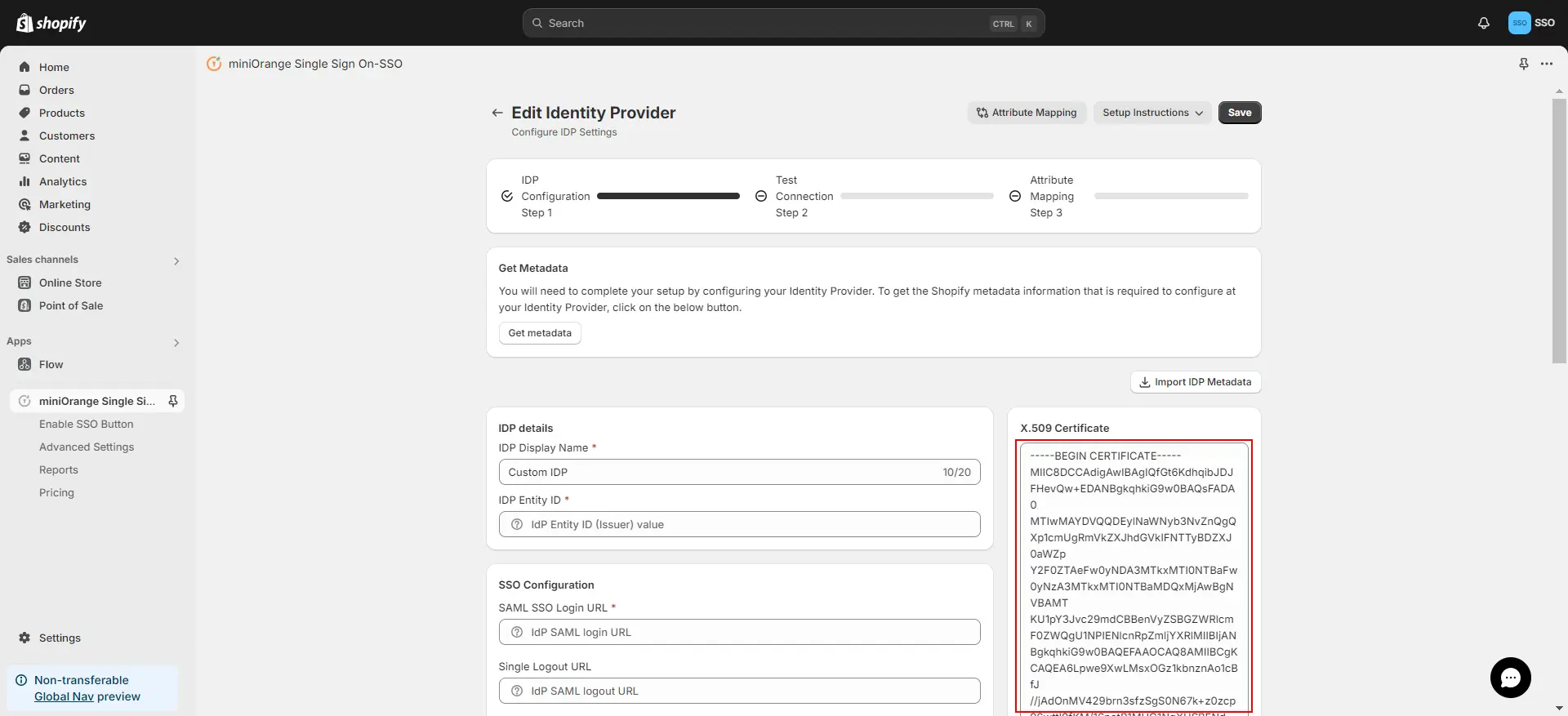Focus the Shopify search box
This screenshot has height=716, width=1568.
point(783,23)
